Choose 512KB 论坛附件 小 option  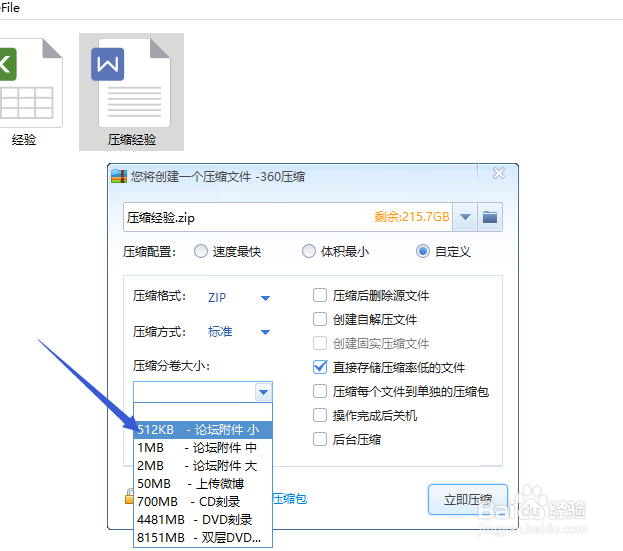pos(203,430)
